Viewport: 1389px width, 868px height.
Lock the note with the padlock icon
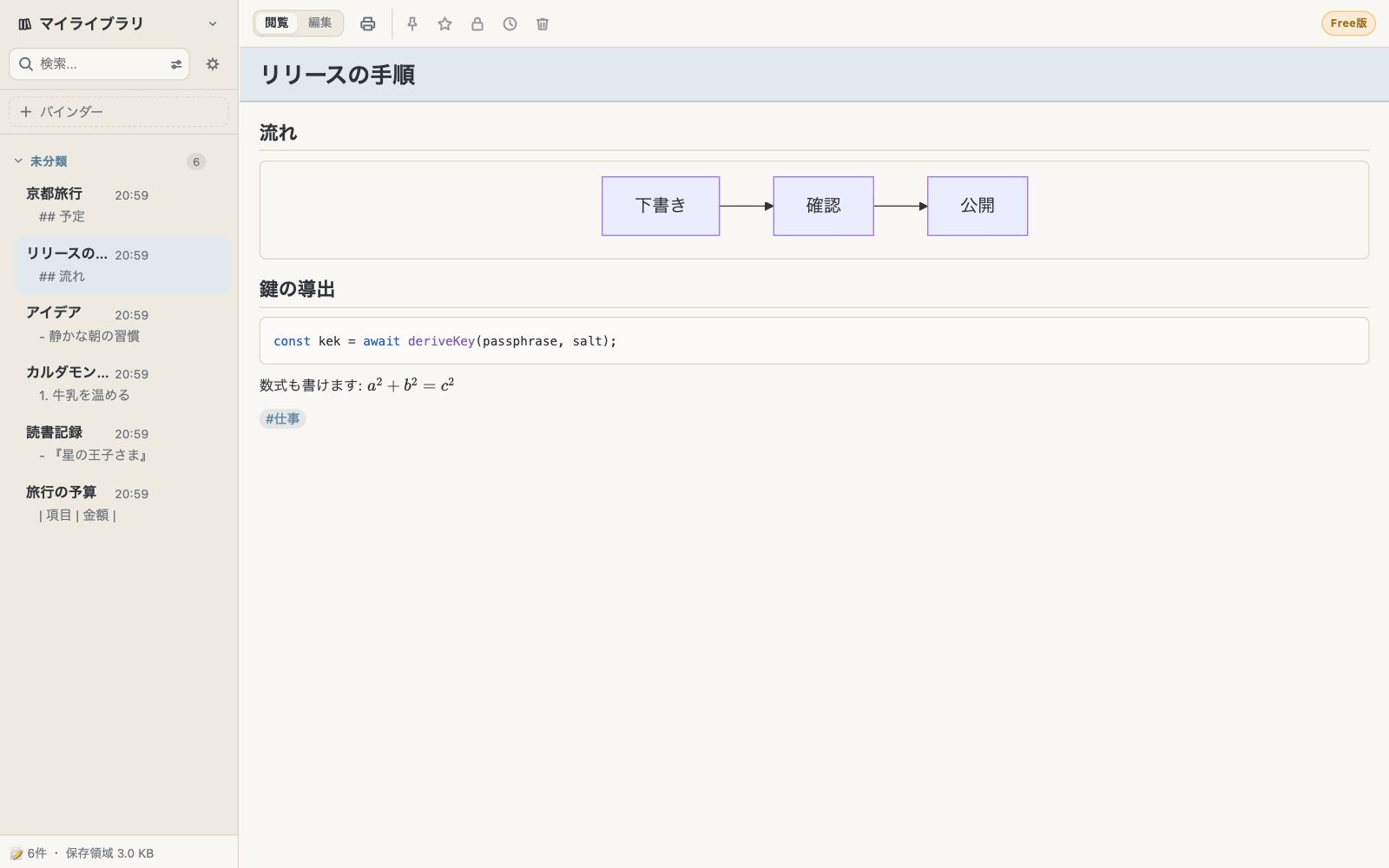pos(477,24)
